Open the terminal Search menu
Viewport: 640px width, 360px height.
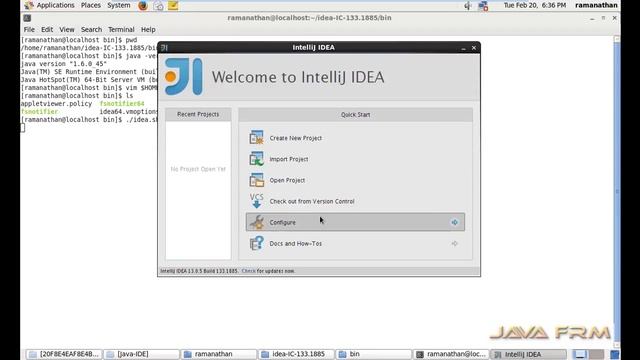pos(91,29)
